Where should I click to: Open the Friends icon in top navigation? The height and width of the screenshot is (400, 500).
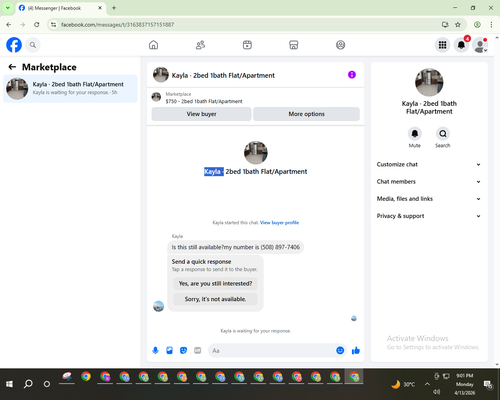[x=200, y=45]
